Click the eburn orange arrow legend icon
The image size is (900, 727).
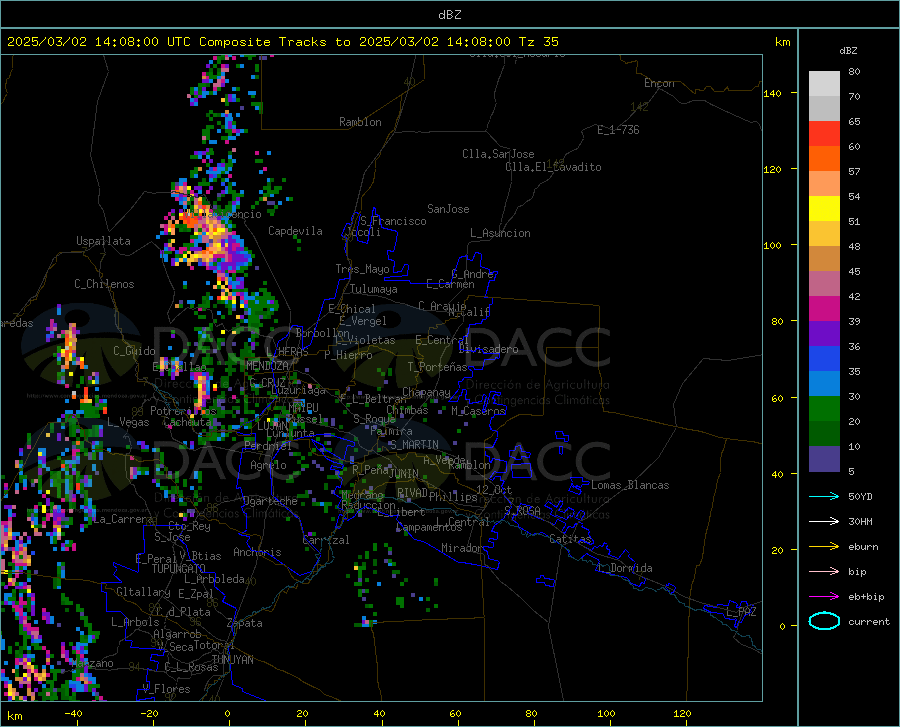(x=824, y=546)
